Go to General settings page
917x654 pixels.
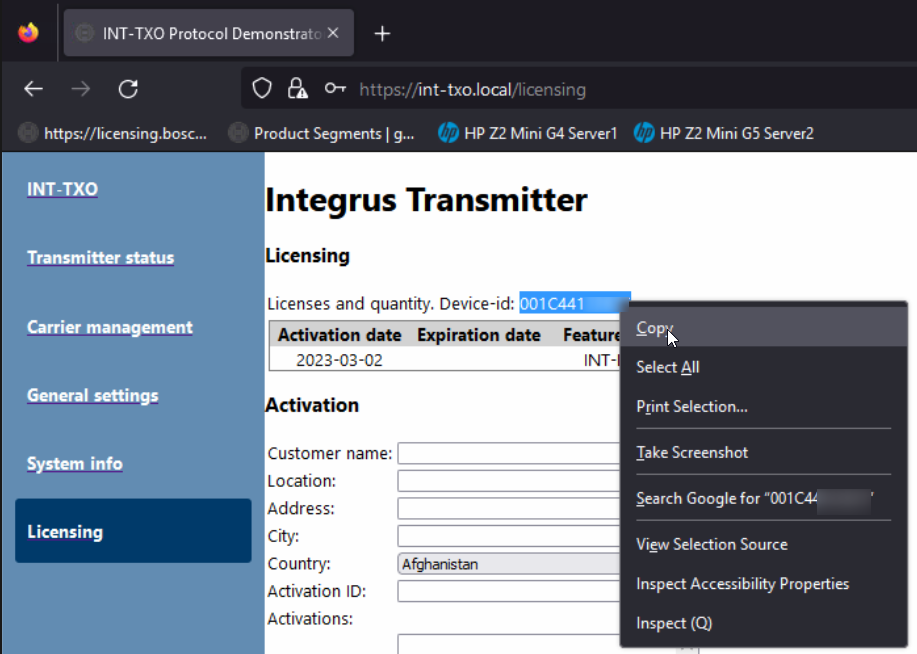click(x=93, y=395)
